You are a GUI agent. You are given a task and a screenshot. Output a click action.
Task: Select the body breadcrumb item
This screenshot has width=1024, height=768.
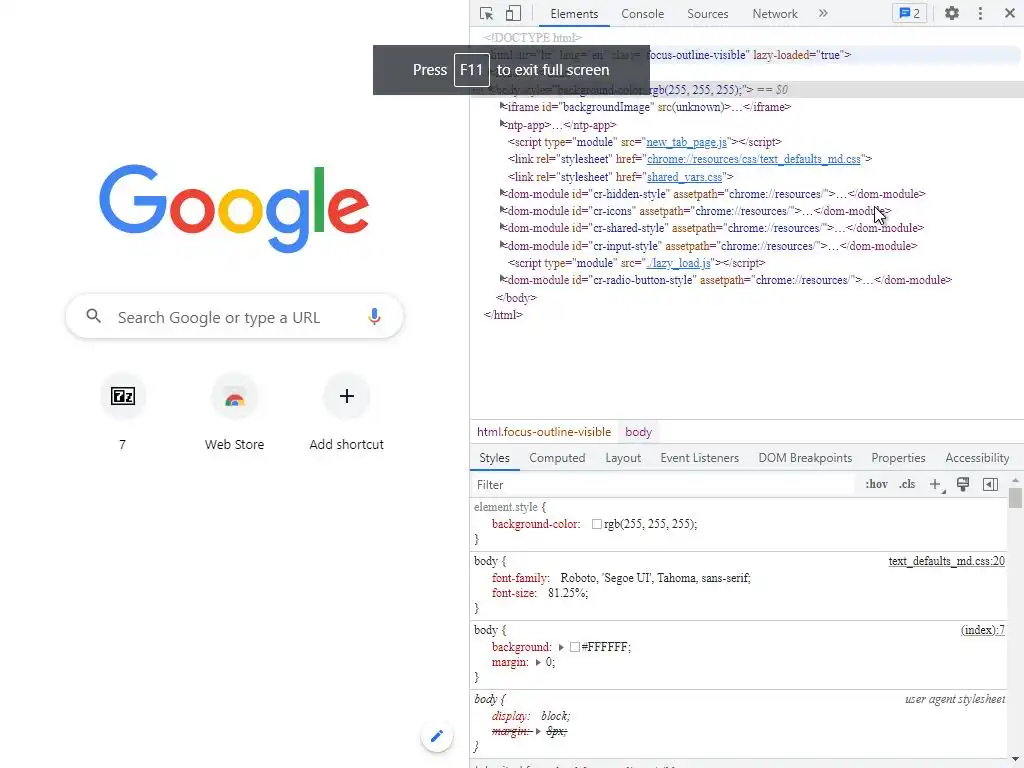tap(638, 432)
